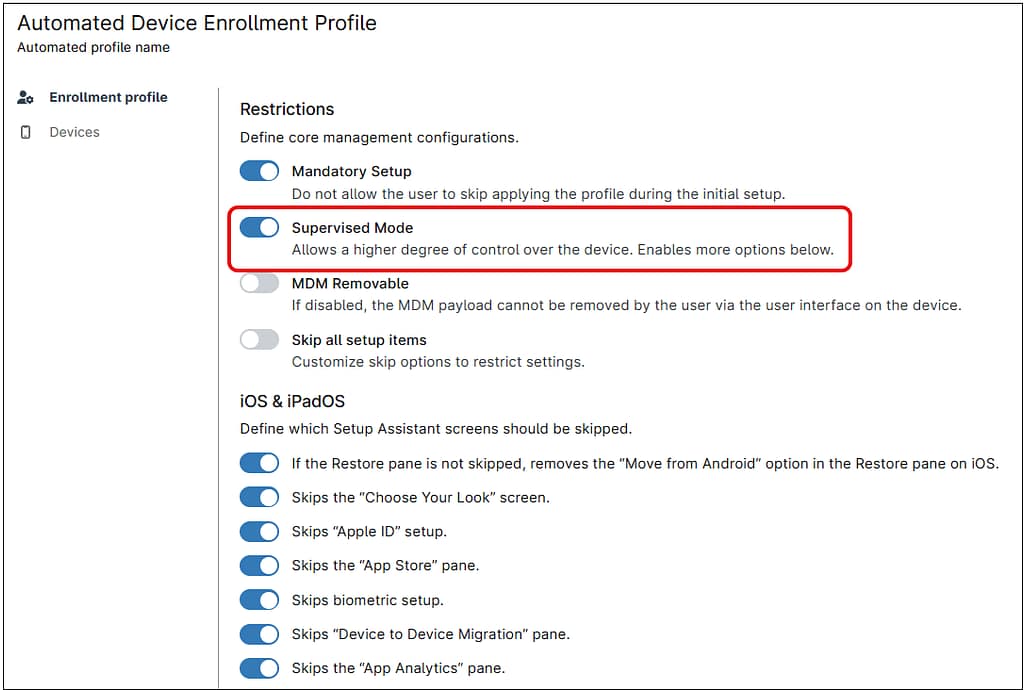Click the Devices phone icon

pos(26,132)
